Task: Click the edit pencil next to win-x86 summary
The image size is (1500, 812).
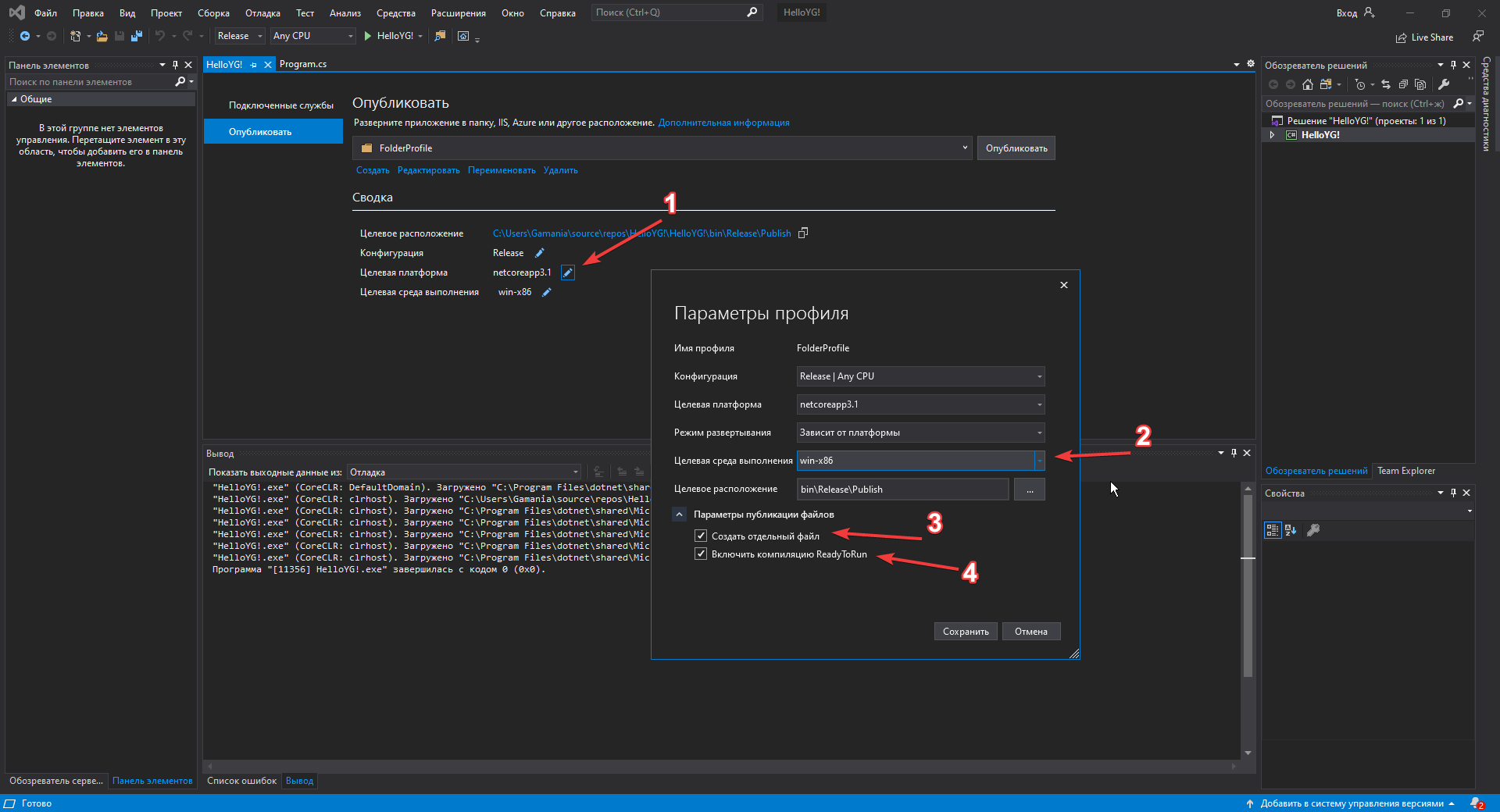Action: 547,292
